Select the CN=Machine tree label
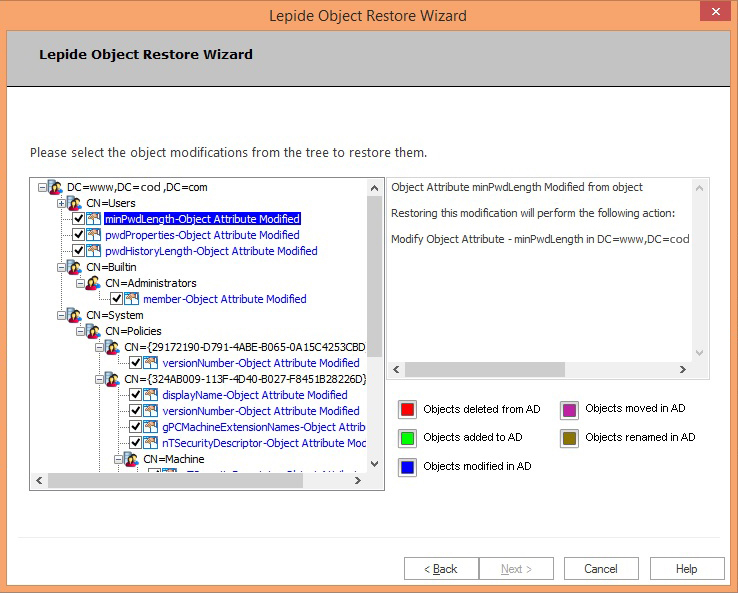Screen dimensions: 738x593 (x=174, y=459)
